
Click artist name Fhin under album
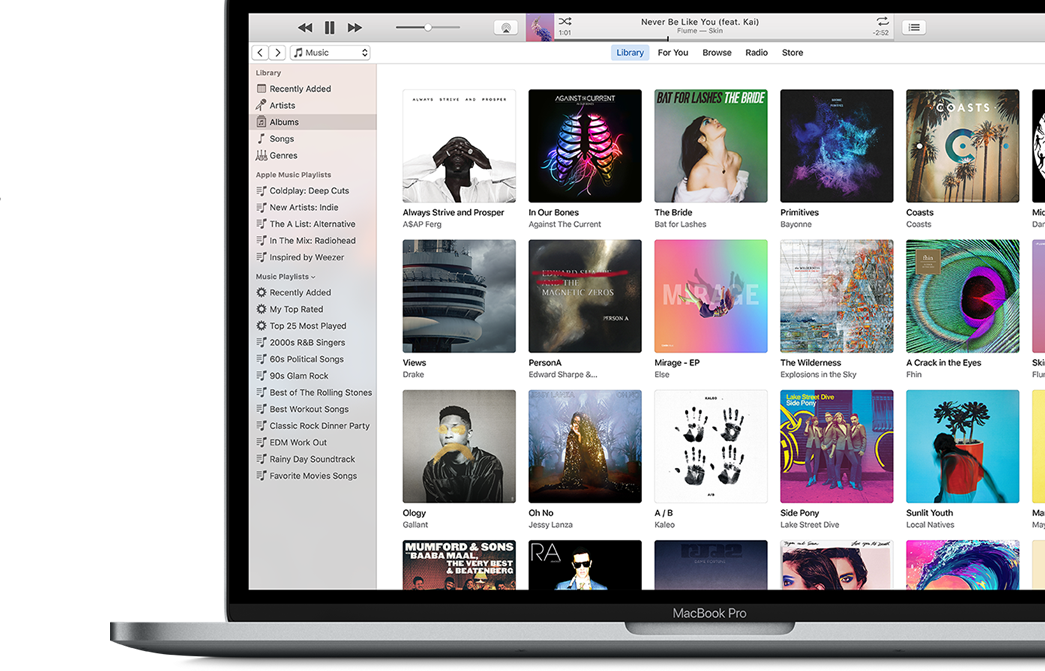(x=914, y=374)
